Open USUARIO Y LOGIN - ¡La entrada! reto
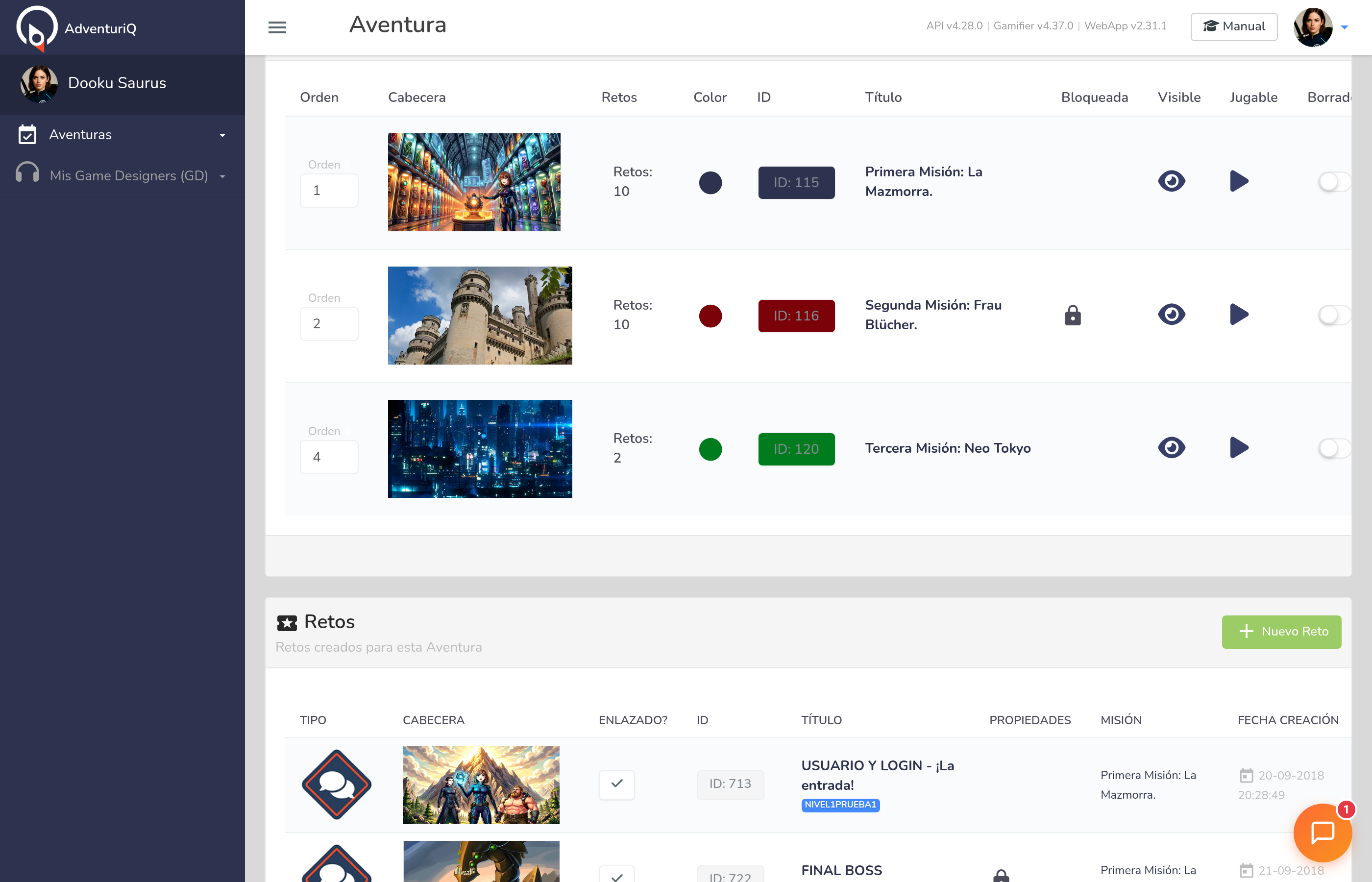This screenshot has width=1372, height=882. pyautogui.click(x=877, y=775)
